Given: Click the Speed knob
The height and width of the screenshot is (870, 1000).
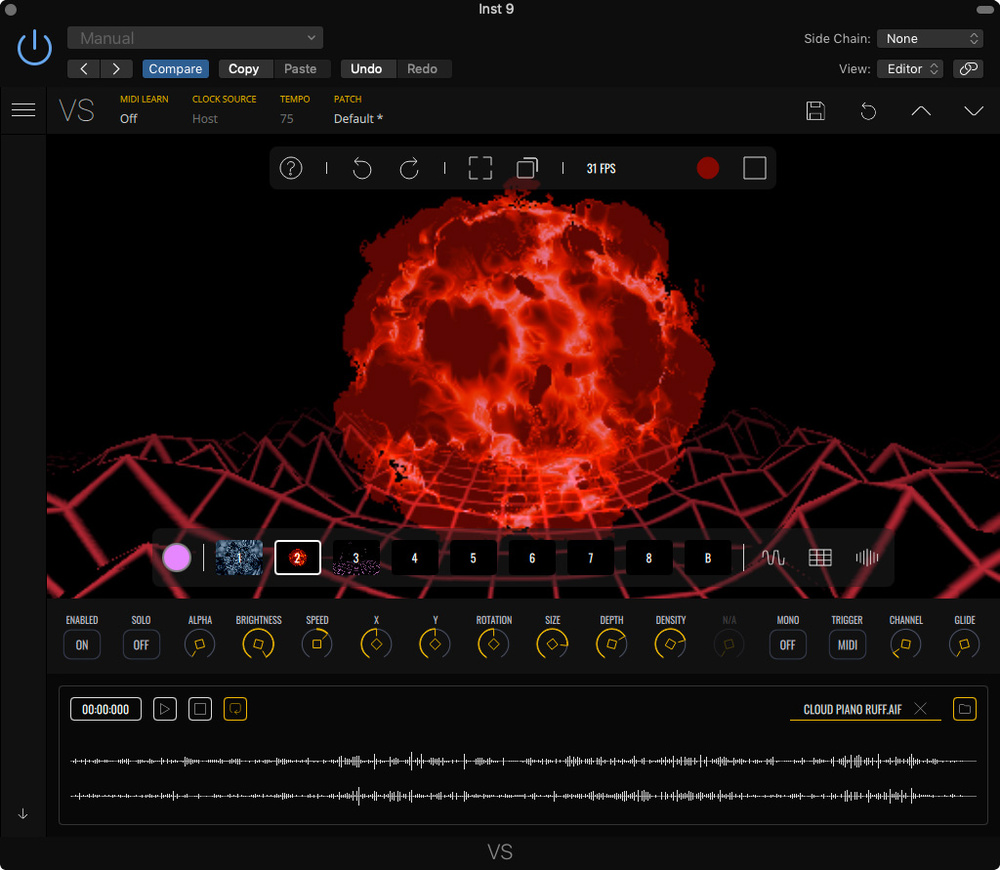Looking at the screenshot, I should [x=317, y=644].
